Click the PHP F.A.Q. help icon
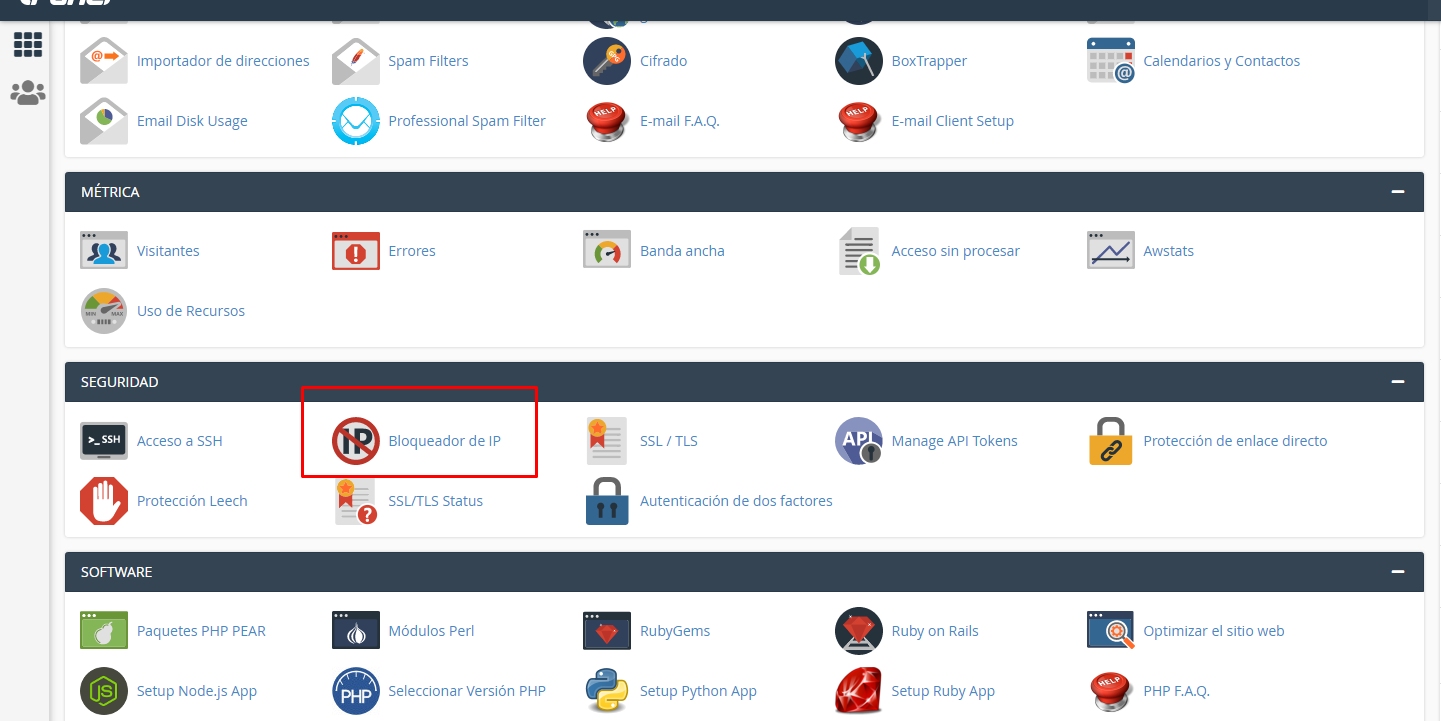Viewport: 1441px width, 721px height. pos(1111,691)
